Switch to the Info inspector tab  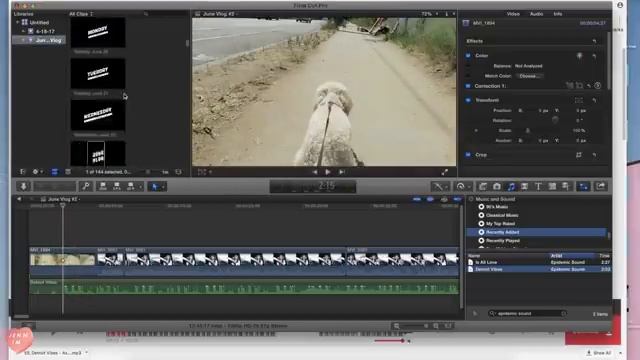(558, 14)
